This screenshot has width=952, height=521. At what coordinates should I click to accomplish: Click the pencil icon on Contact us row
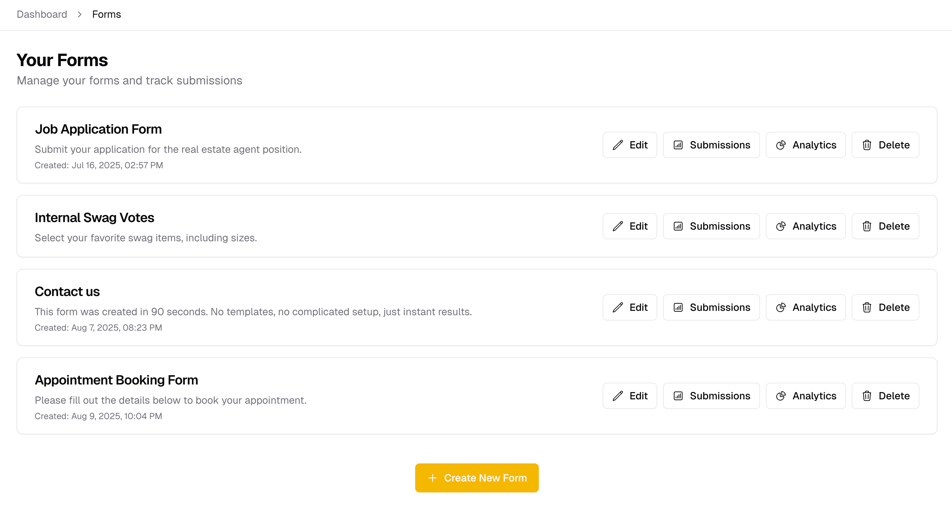[x=617, y=308]
